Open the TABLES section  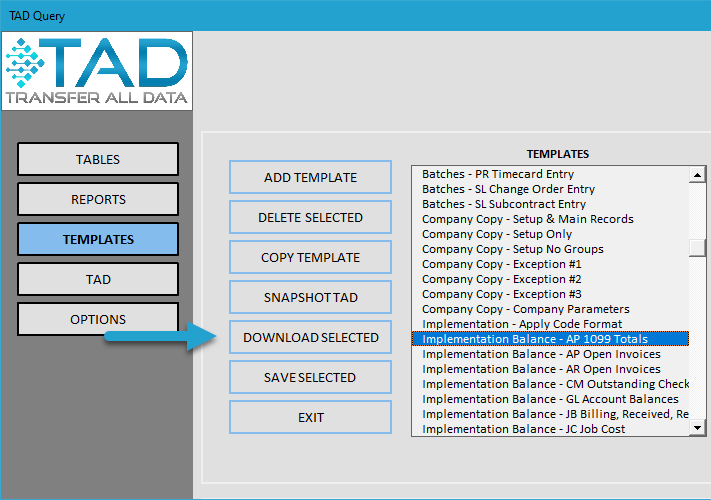coord(98,159)
